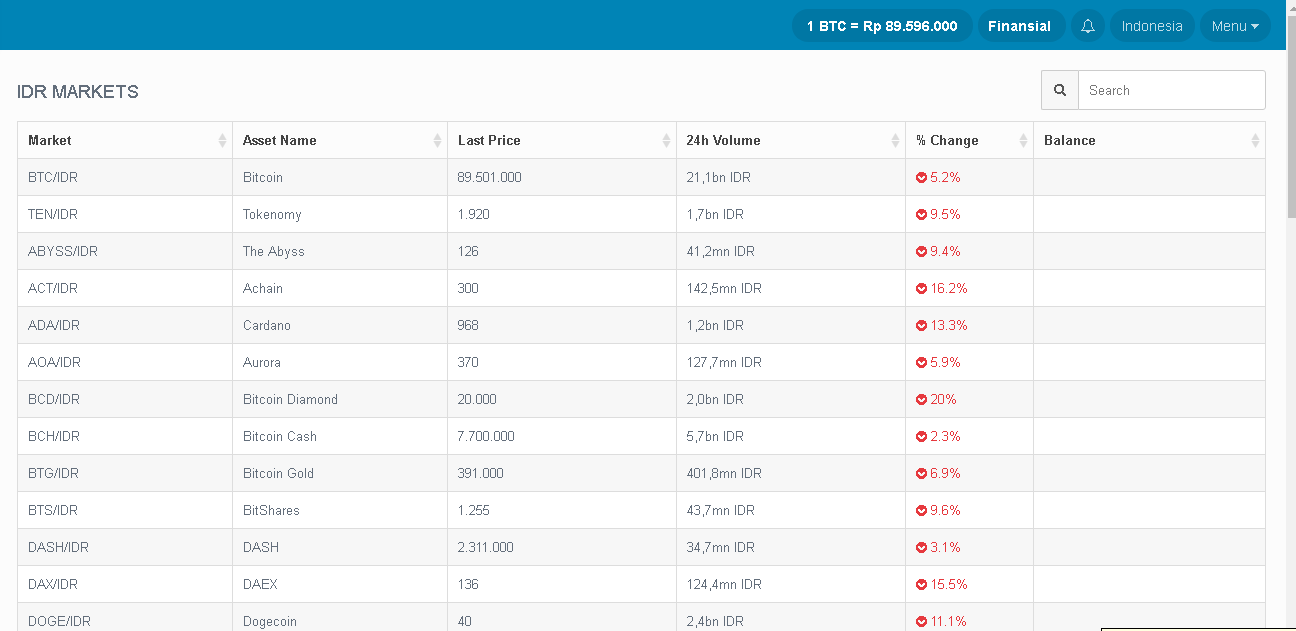
Task: Click the 7.700.000 last price value
Action: [x=486, y=436]
